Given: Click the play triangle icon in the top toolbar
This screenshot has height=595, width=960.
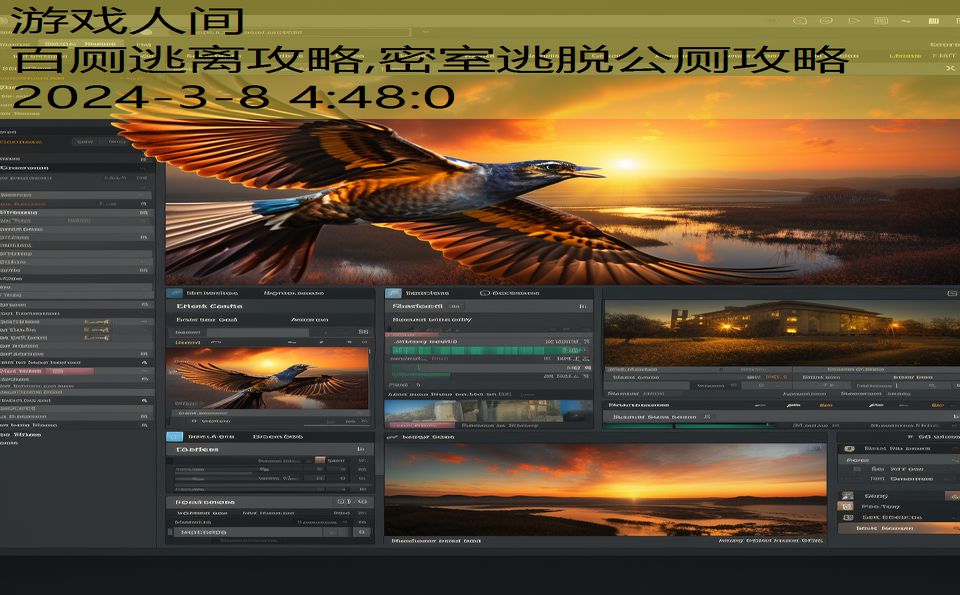Looking at the screenshot, I should (853, 21).
